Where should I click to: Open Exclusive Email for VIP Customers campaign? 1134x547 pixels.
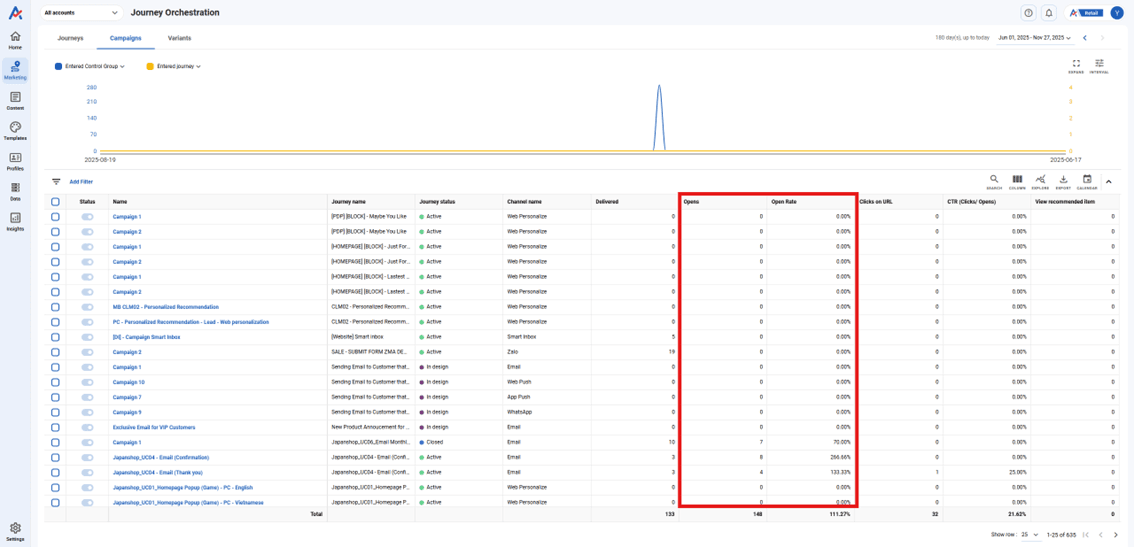click(153, 427)
